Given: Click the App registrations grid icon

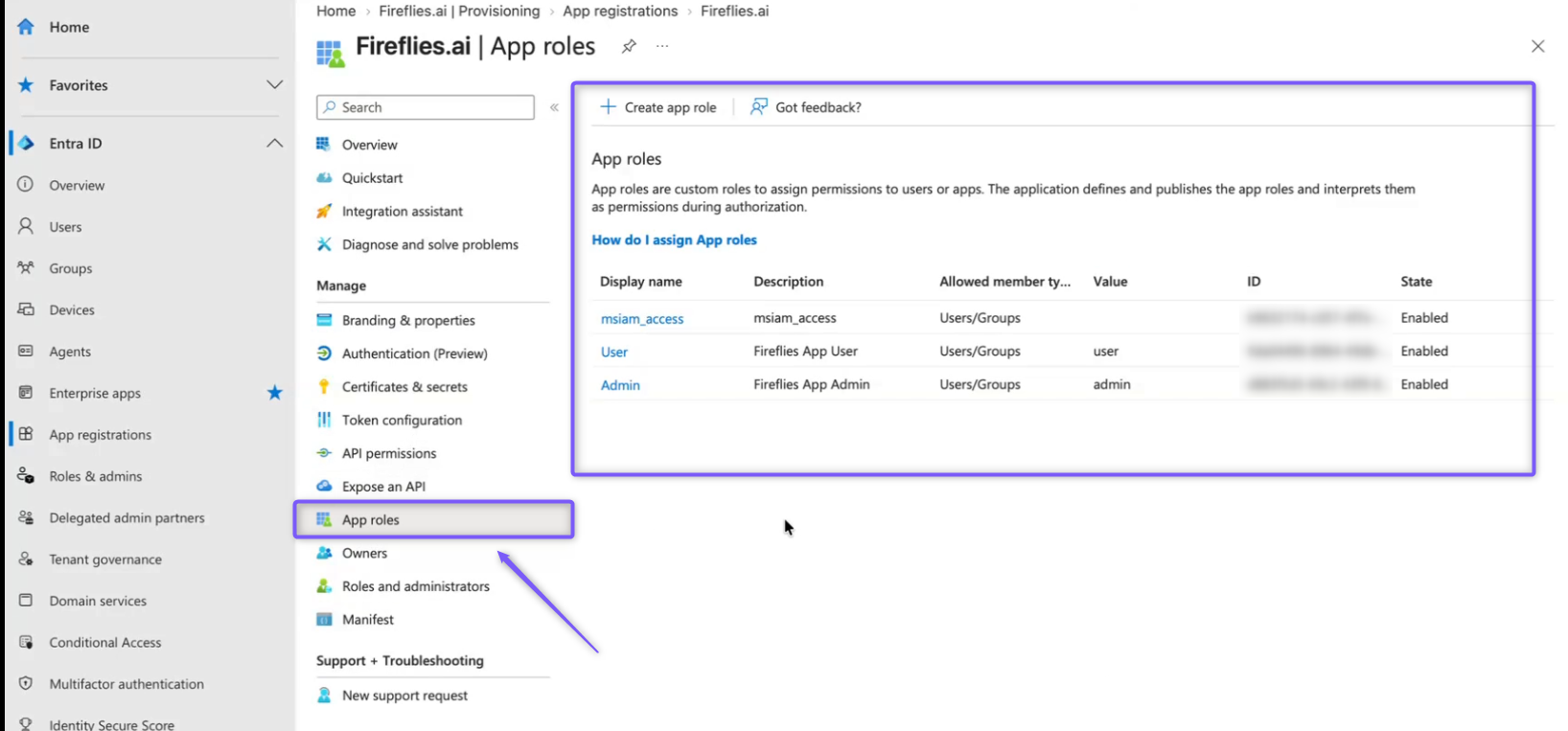Looking at the screenshot, I should pyautogui.click(x=26, y=434).
